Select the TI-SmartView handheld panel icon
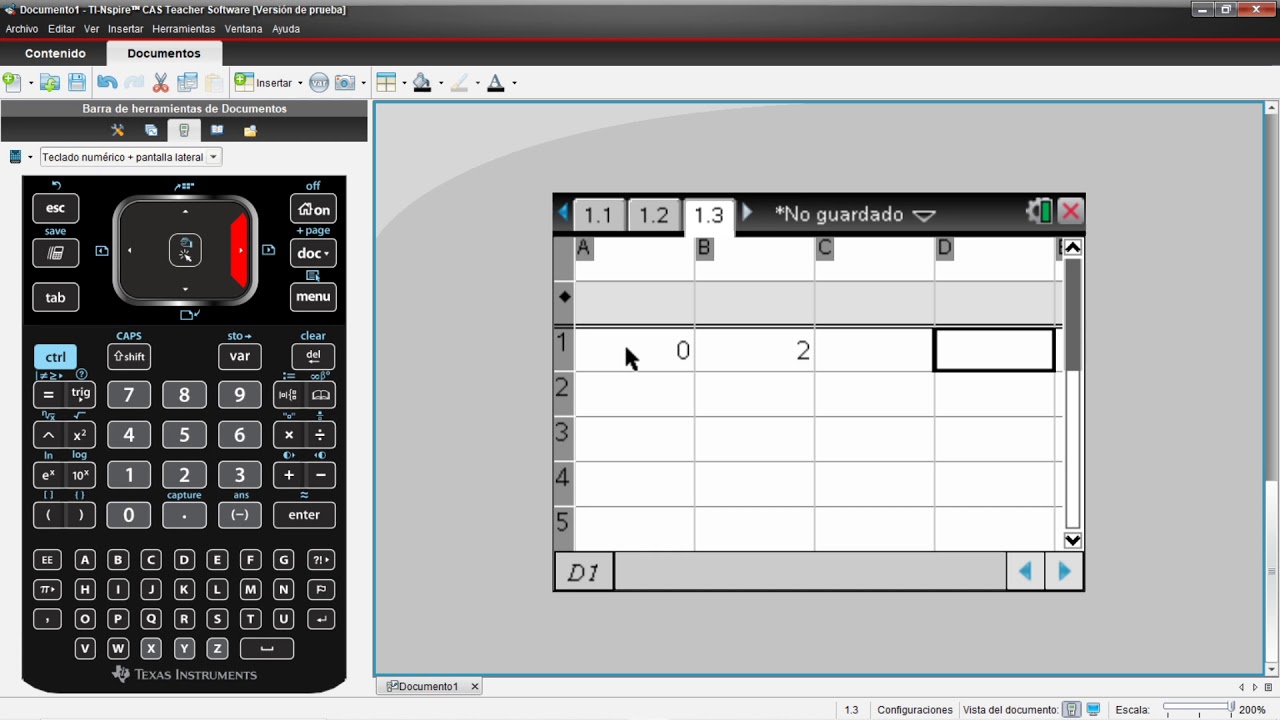1280x720 pixels. pos(184,130)
